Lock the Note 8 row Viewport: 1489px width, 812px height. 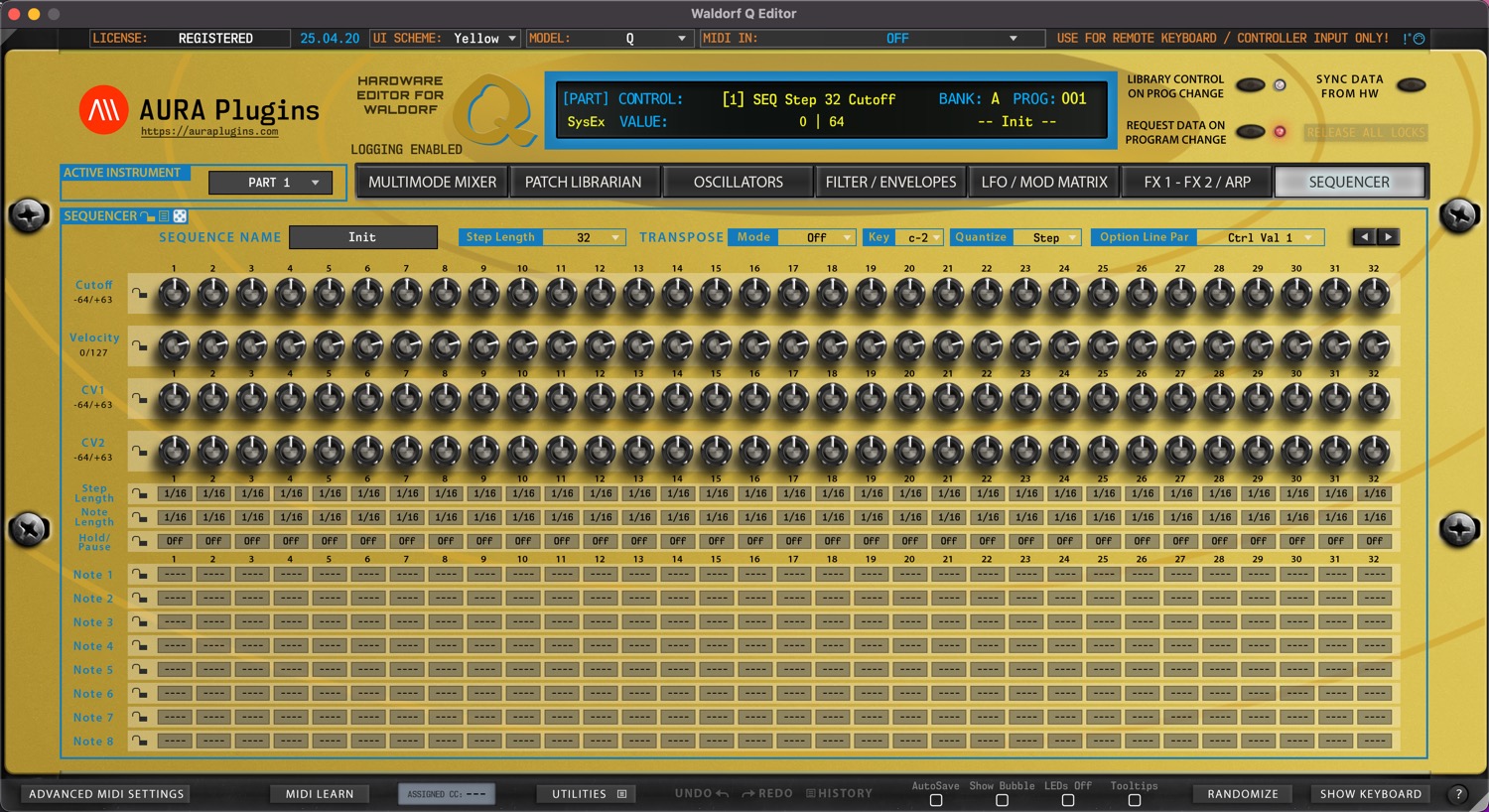140,742
